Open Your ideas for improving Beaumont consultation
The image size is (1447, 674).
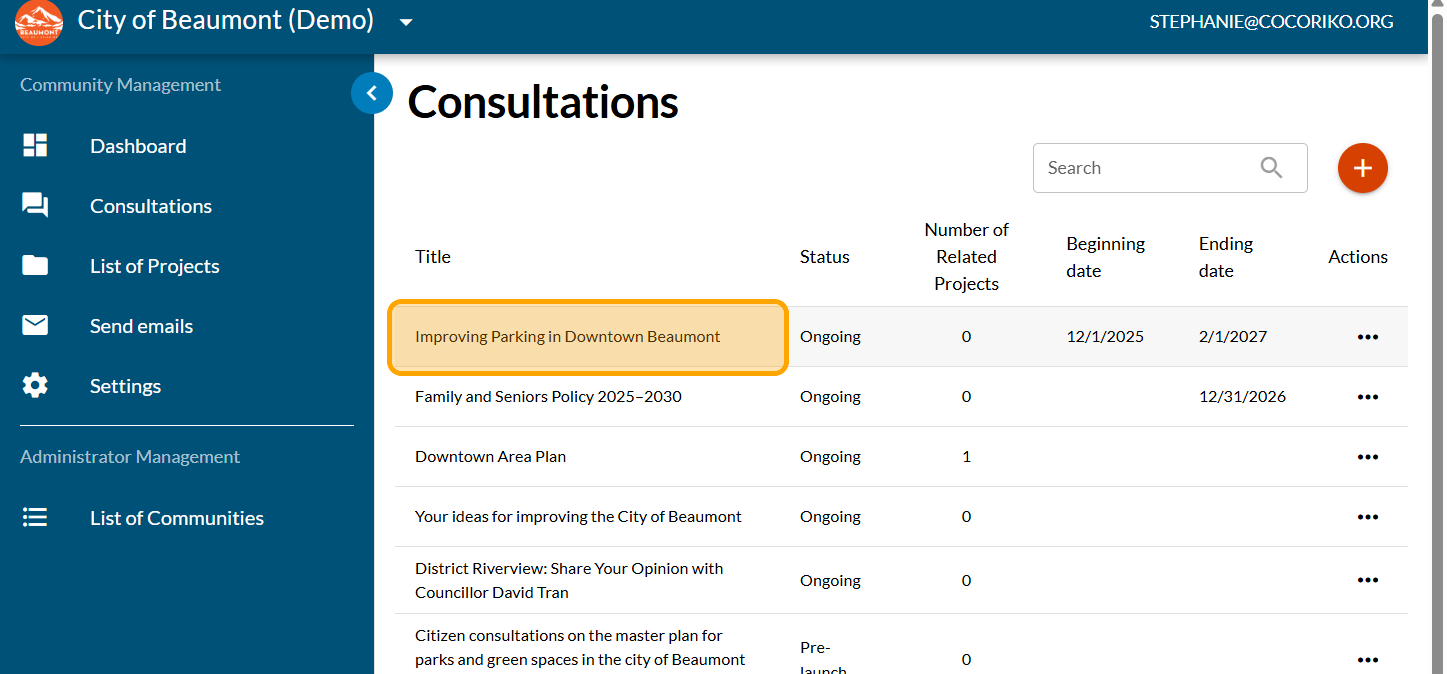(x=578, y=517)
